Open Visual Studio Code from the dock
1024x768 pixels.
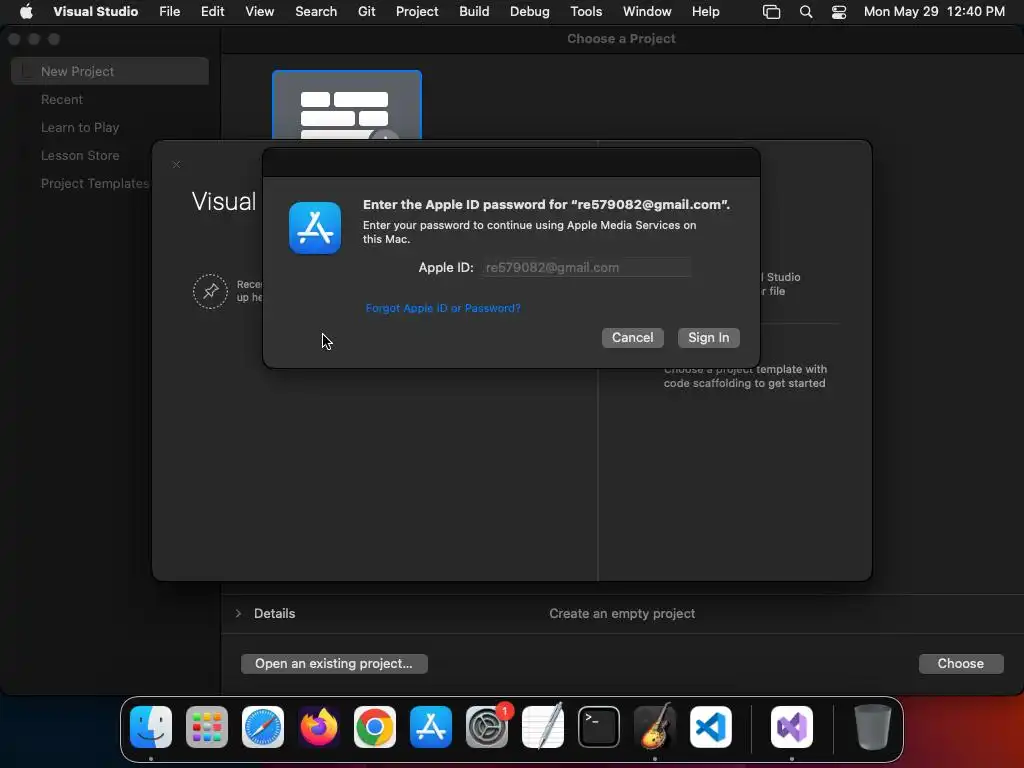711,727
